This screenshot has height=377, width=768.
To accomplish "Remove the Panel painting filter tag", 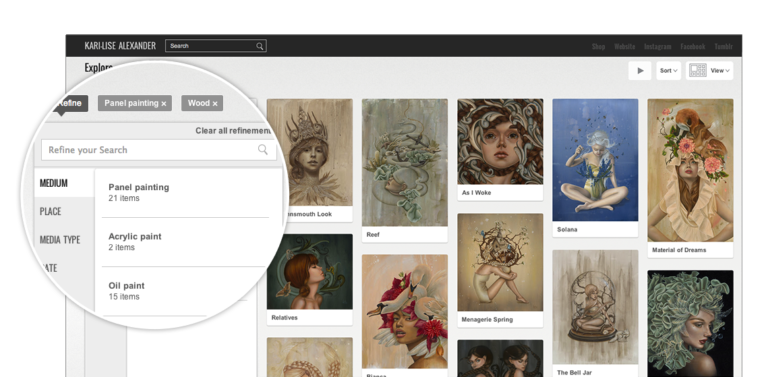I will pos(164,104).
